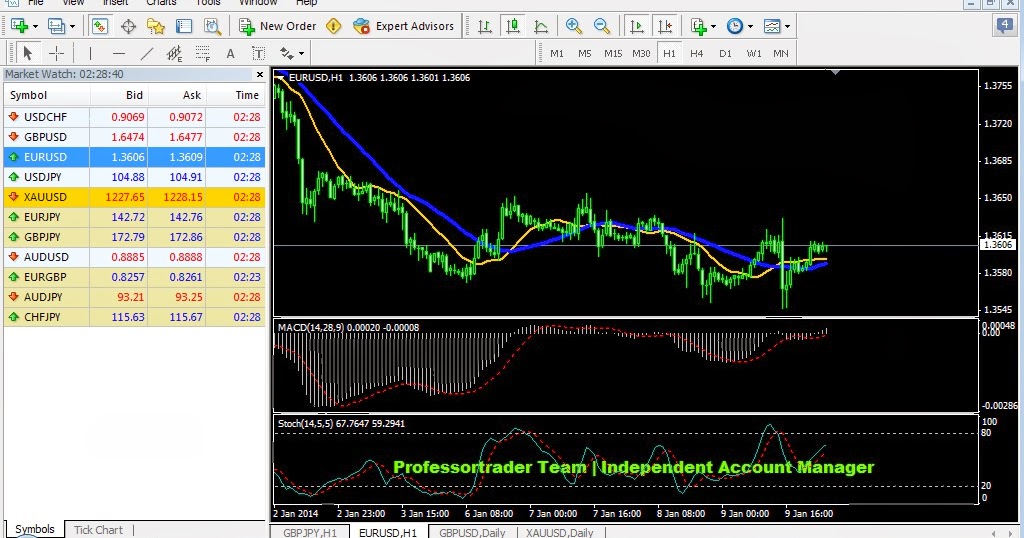Select the Fibonacci Retracement tool
The height and width of the screenshot is (538, 1024).
click(x=202, y=53)
